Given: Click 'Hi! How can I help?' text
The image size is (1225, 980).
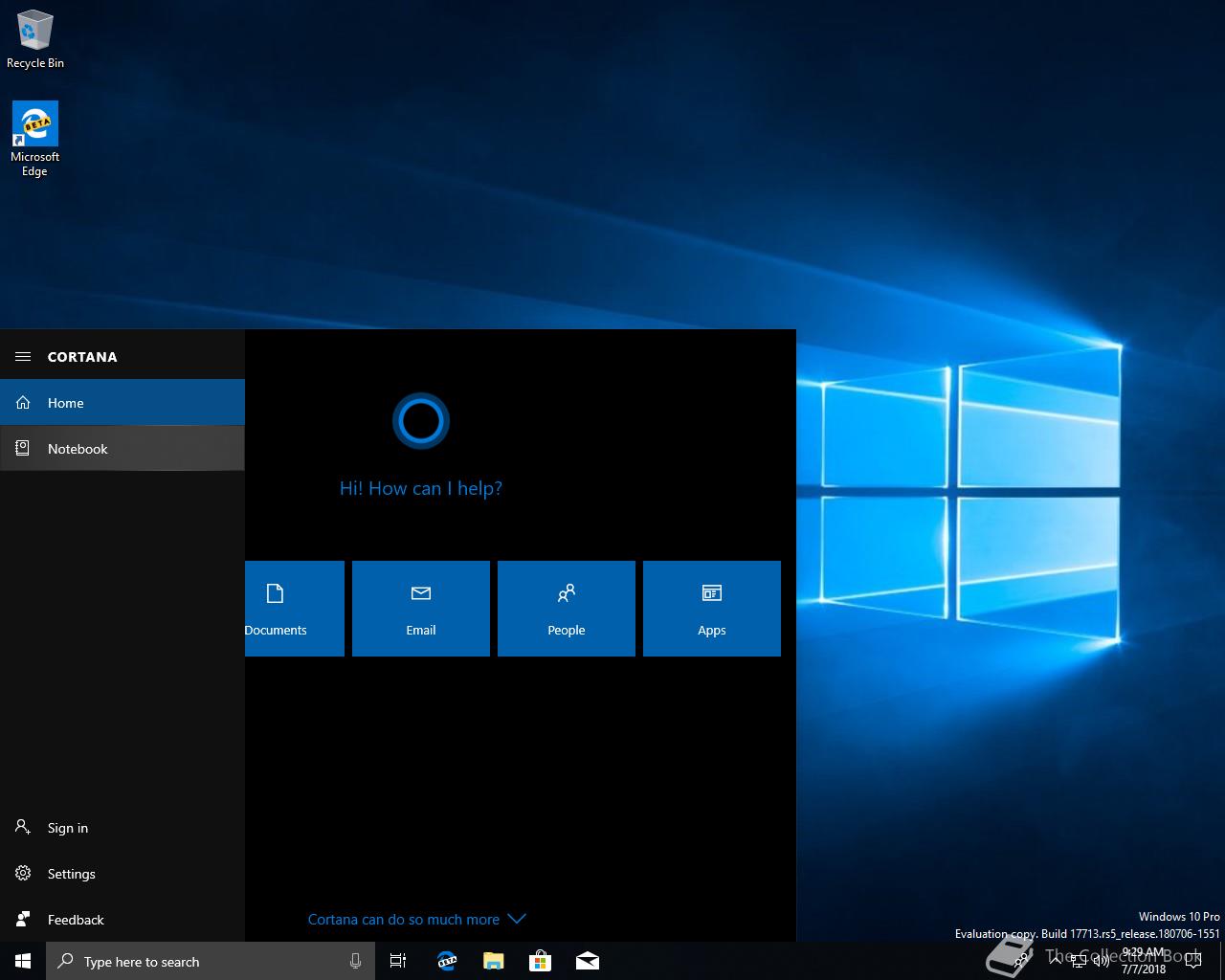Looking at the screenshot, I should point(421,488).
